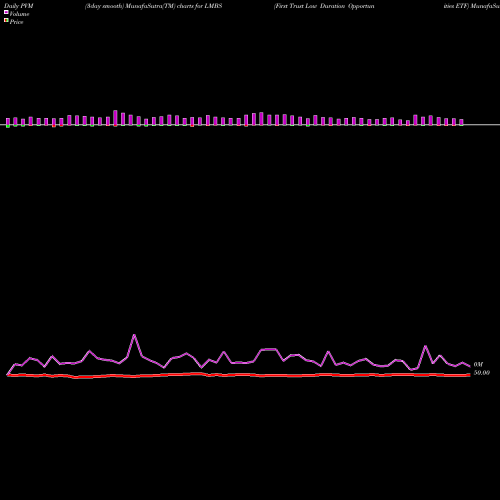Click the Price legend color swatch
Viewport: 500px width, 500px height.
(6, 20)
